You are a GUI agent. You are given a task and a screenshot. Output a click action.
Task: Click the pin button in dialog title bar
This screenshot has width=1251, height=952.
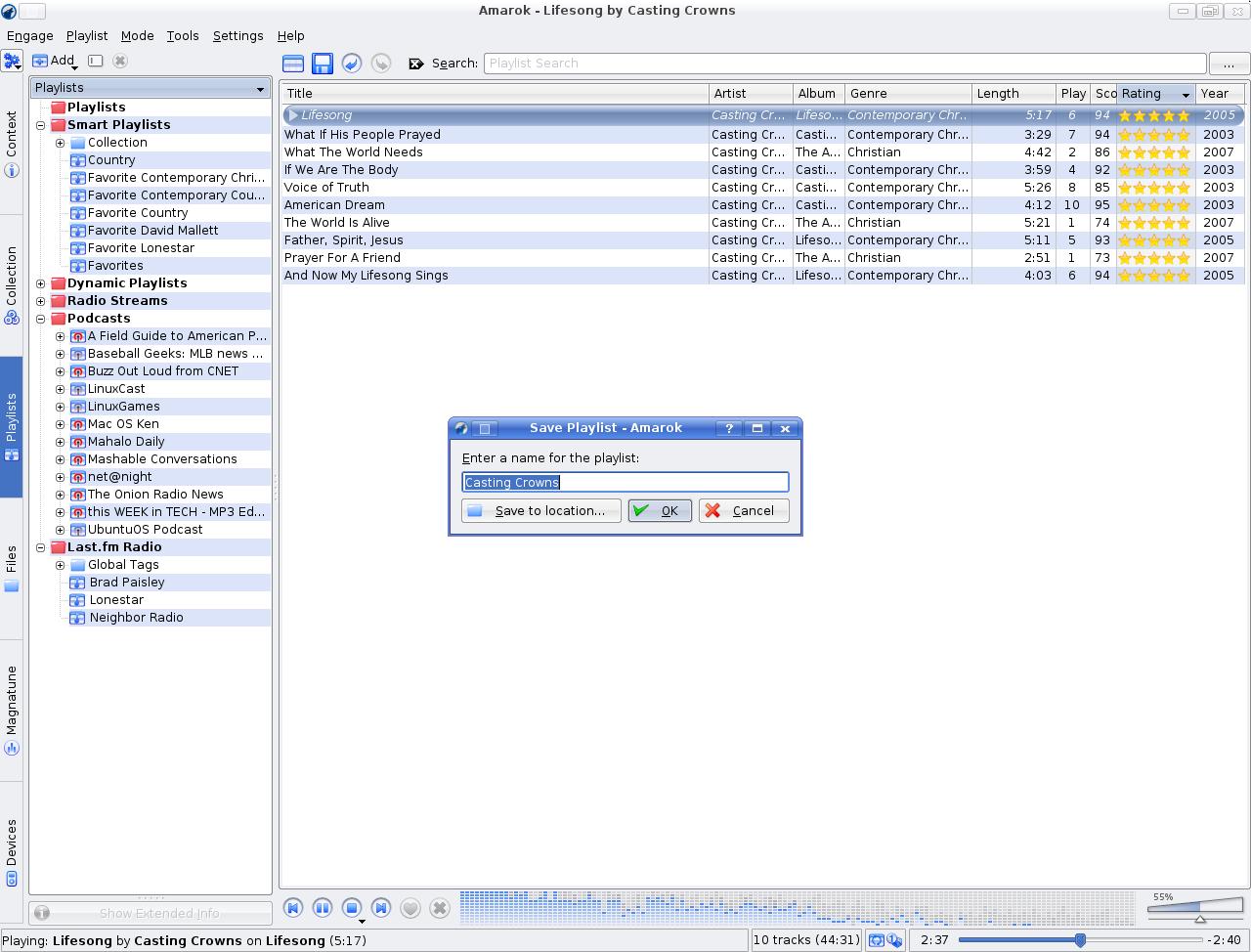485,428
